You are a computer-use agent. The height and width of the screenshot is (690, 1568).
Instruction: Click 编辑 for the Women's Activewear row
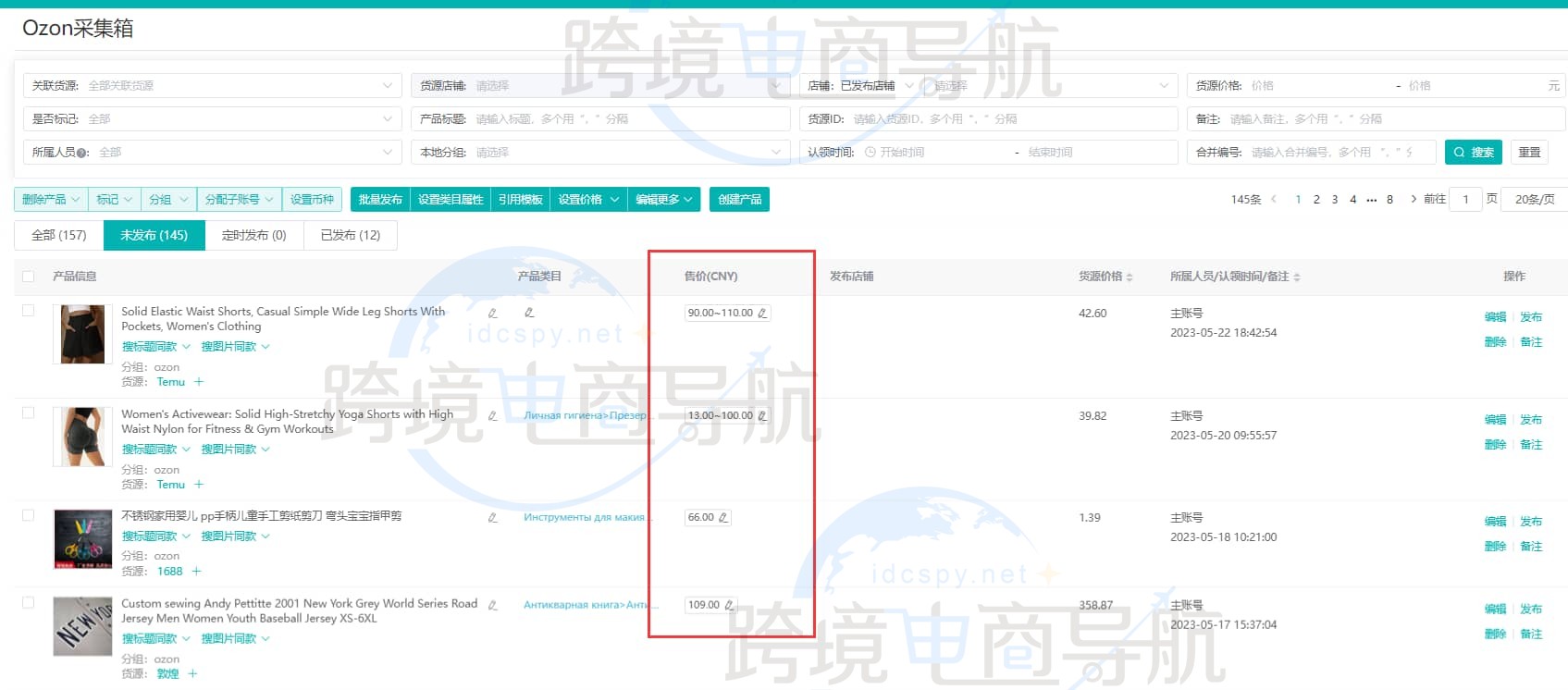(x=1496, y=419)
